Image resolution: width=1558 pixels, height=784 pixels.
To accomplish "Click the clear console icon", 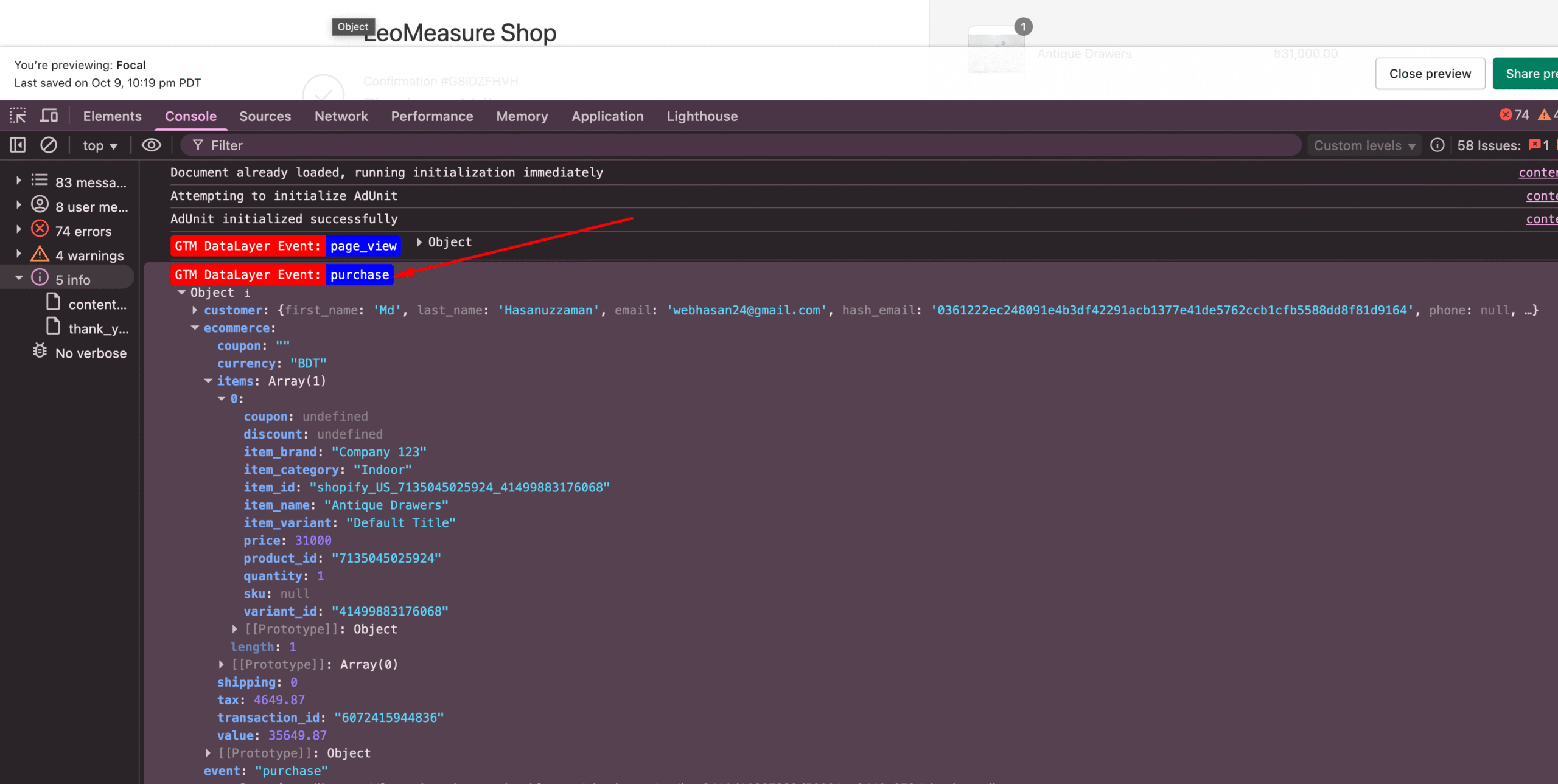I will point(49,145).
